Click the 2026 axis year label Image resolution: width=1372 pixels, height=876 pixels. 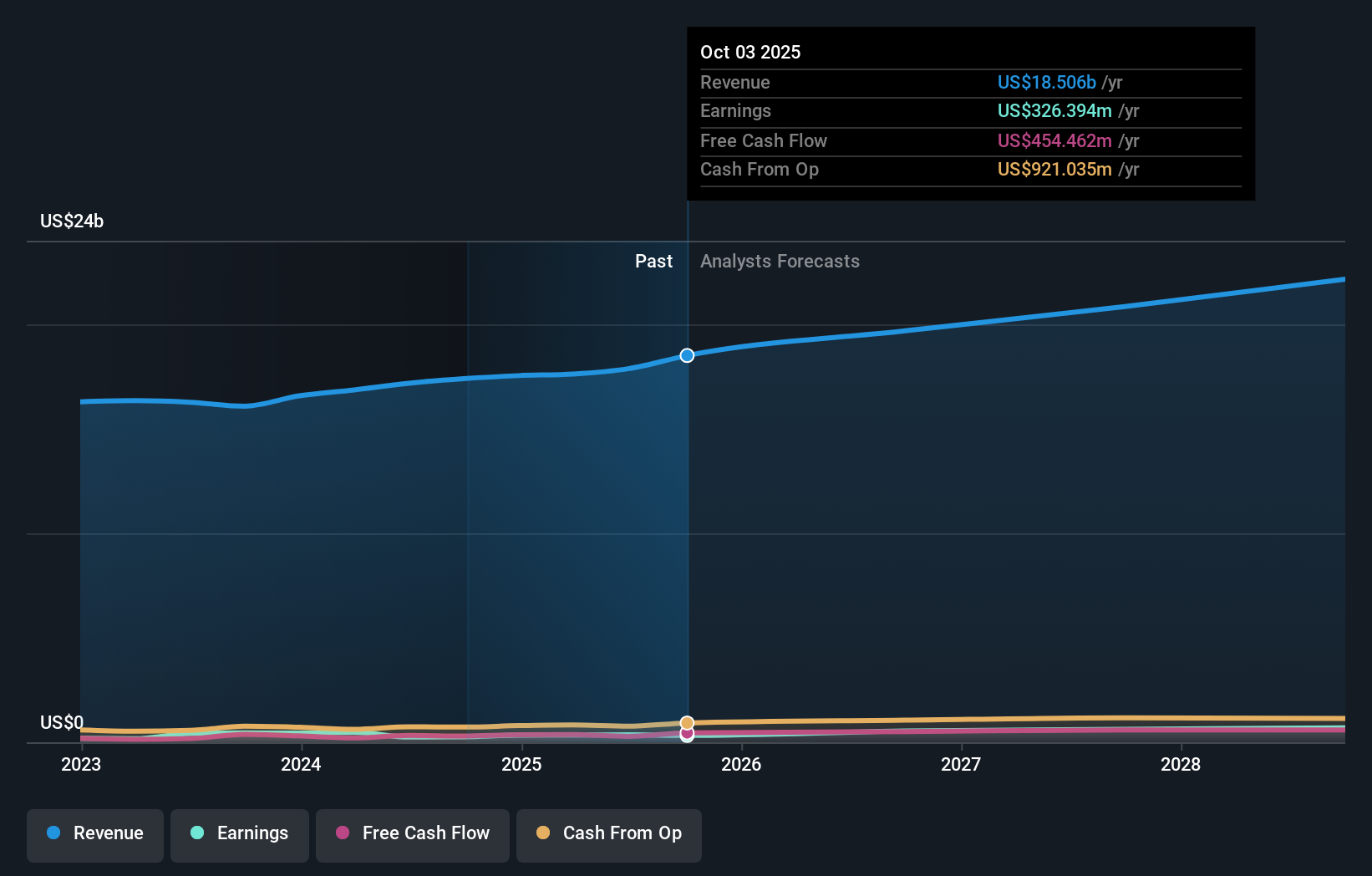point(742,764)
